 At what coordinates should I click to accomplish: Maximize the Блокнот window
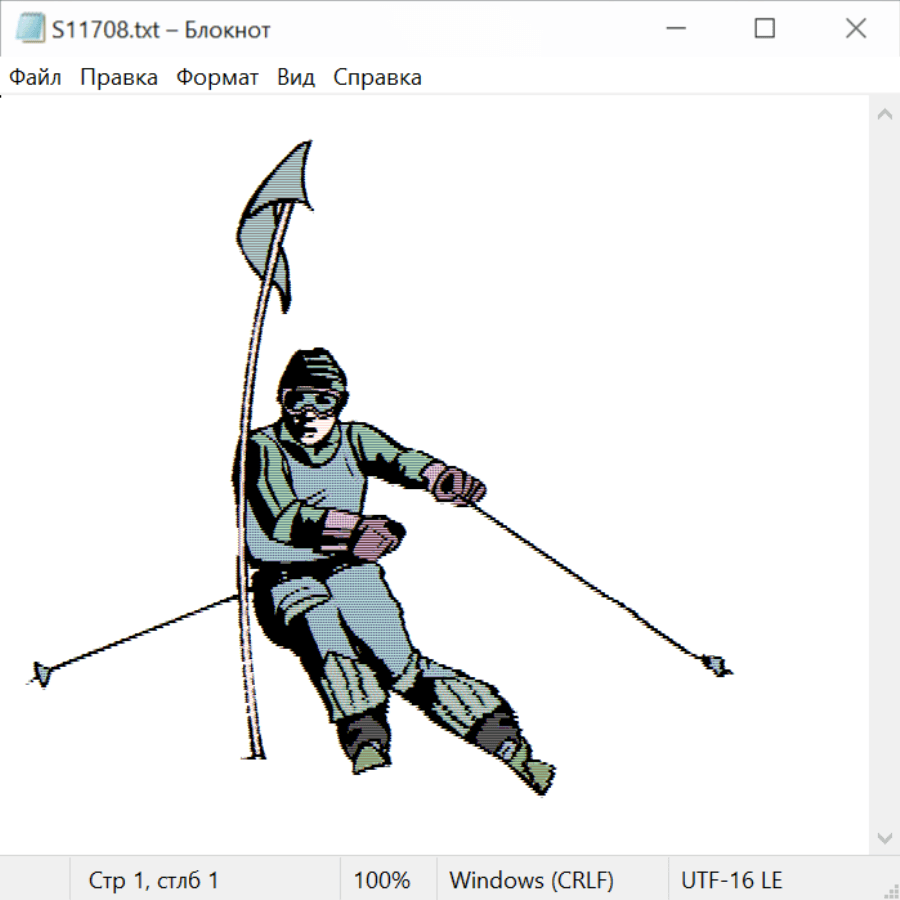[765, 29]
